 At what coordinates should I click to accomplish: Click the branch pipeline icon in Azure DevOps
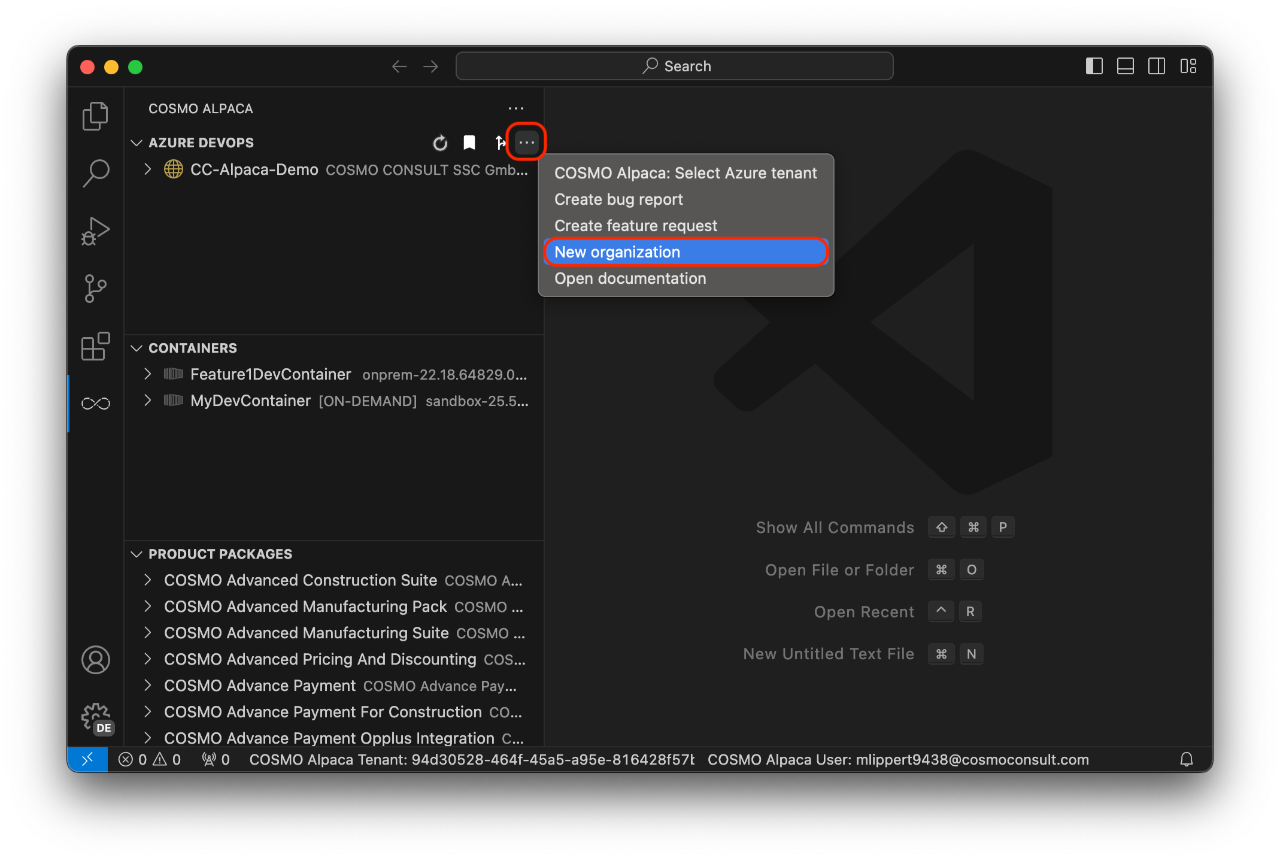click(x=500, y=142)
